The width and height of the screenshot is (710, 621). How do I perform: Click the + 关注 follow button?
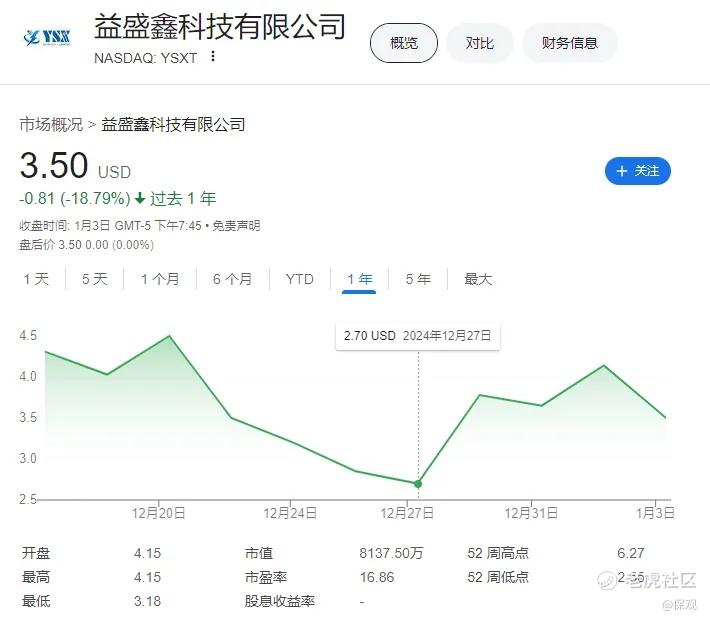coord(638,171)
